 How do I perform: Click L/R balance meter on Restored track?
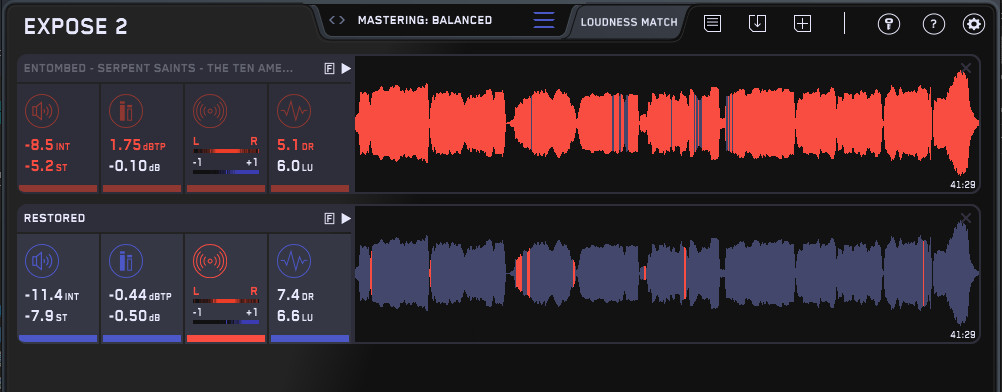click(226, 301)
